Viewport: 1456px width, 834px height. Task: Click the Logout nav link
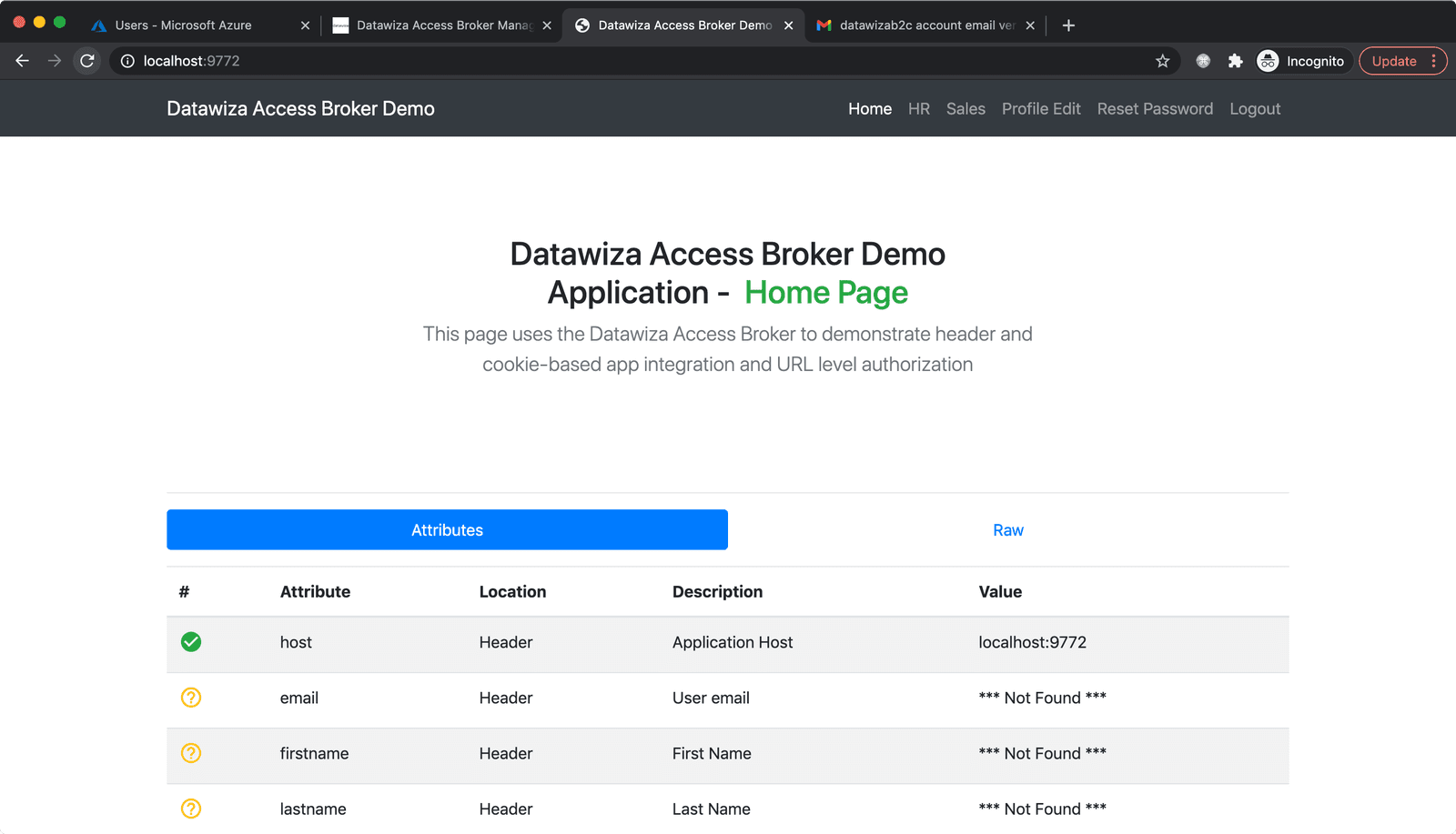(1255, 108)
